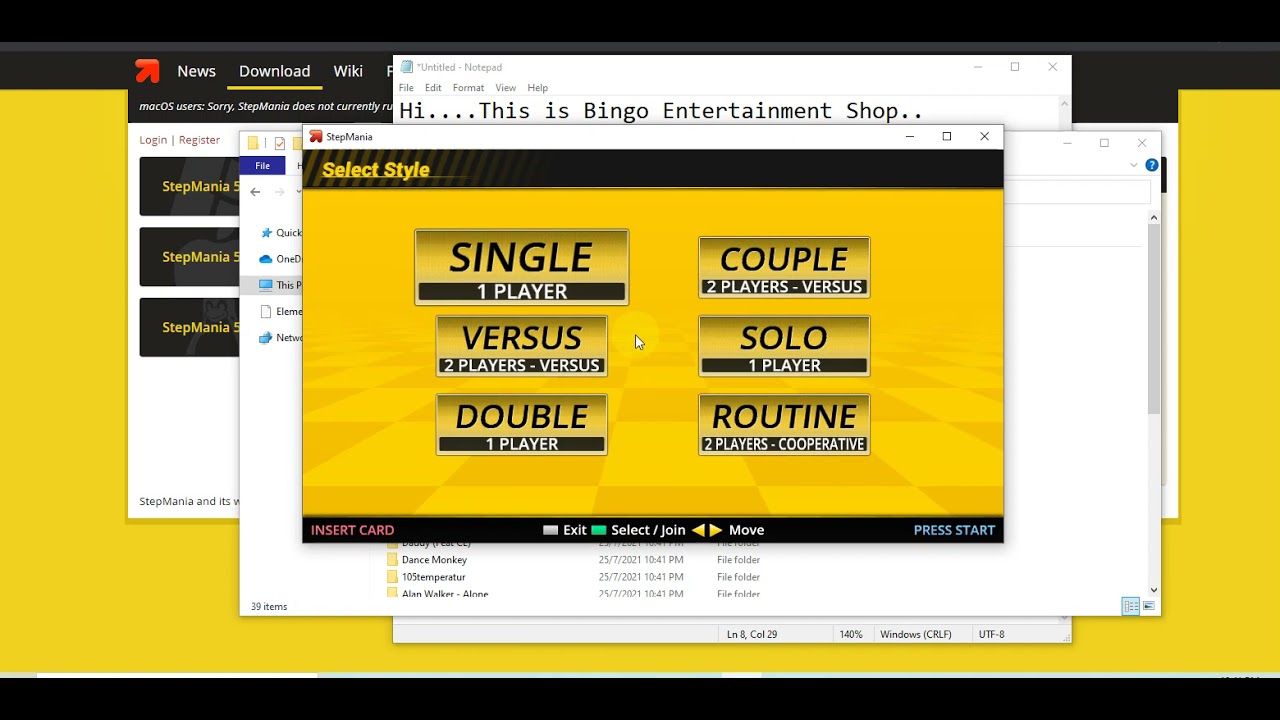Image resolution: width=1280 pixels, height=720 pixels.
Task: Open Notepad Edit menu
Action: tap(433, 88)
